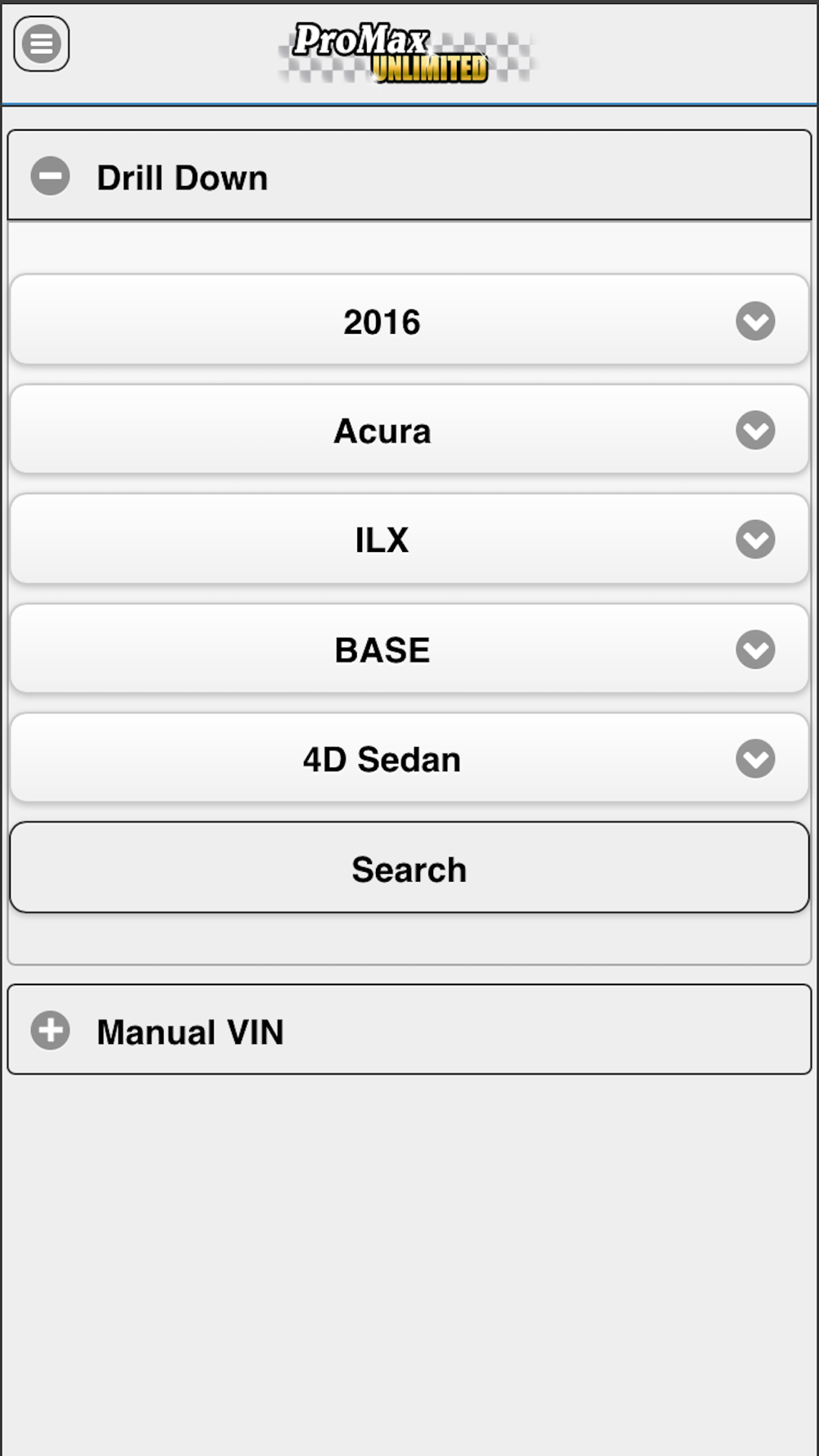Click the minus icon beside Drill Down
The height and width of the screenshot is (1456, 819).
click(50, 176)
